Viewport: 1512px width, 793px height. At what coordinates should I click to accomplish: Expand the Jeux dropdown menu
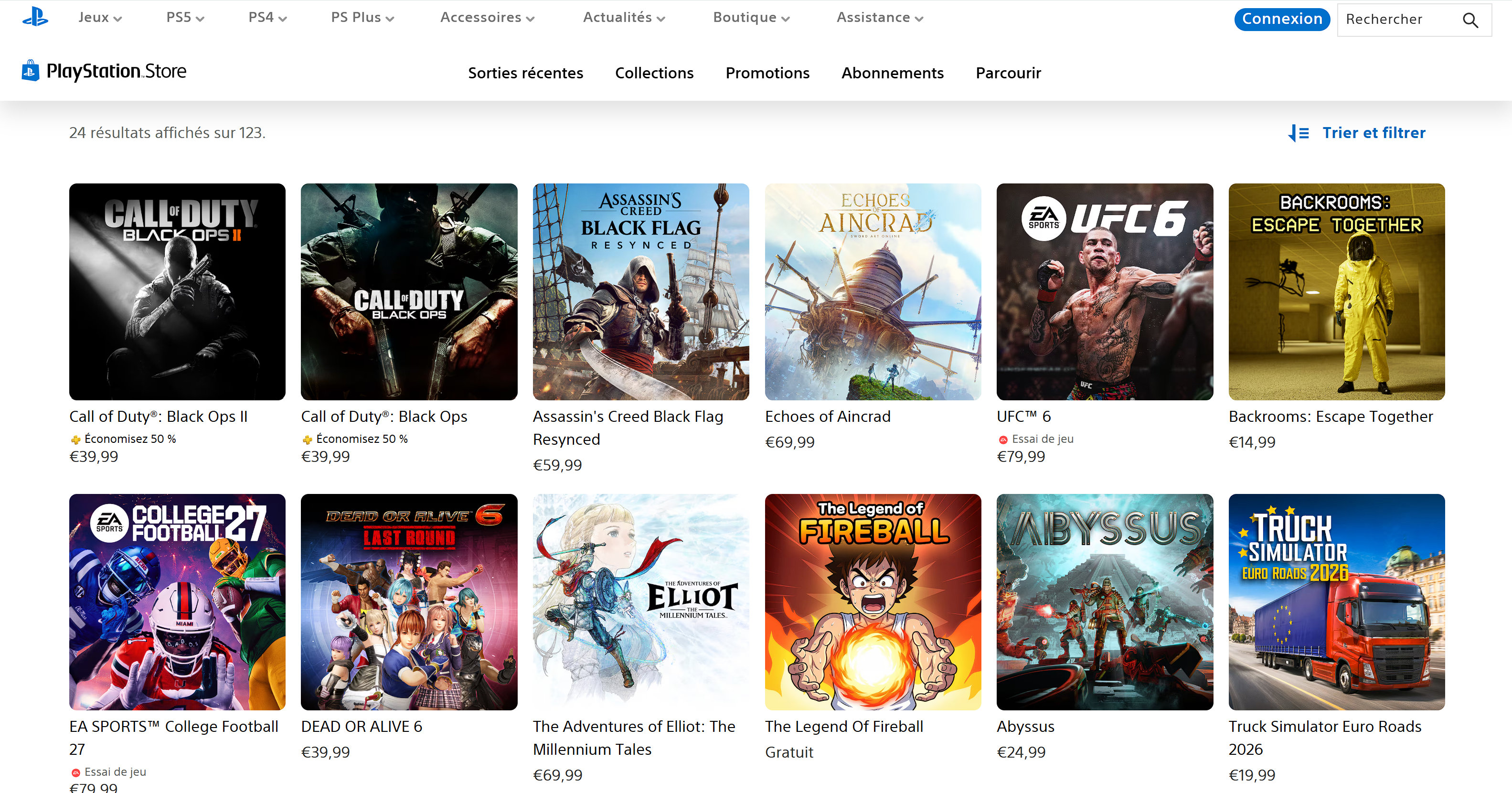pyautogui.click(x=100, y=18)
